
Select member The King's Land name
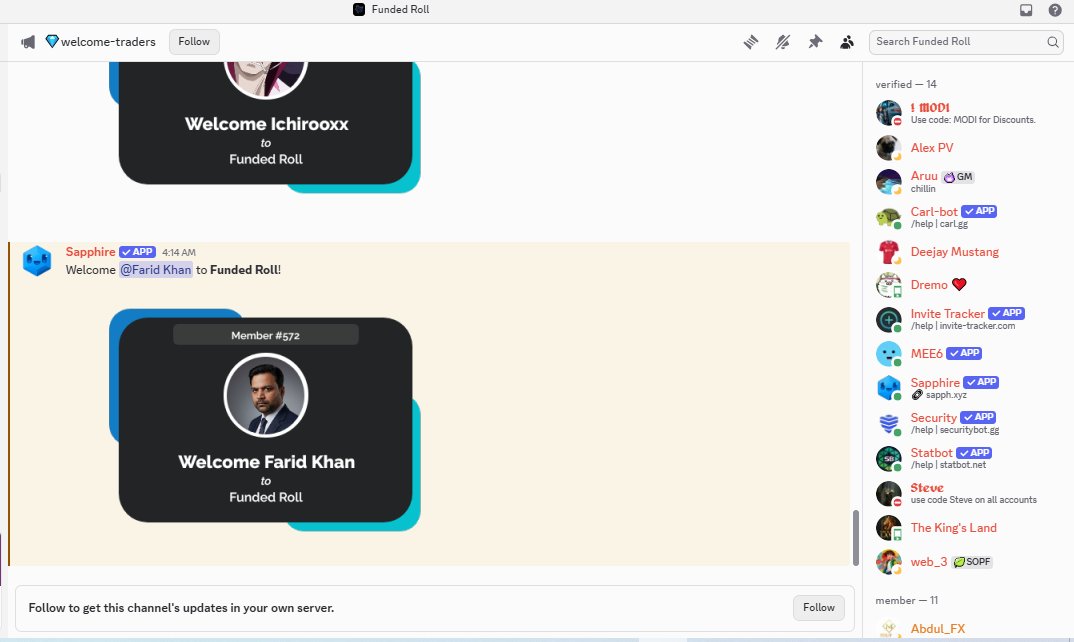point(953,528)
